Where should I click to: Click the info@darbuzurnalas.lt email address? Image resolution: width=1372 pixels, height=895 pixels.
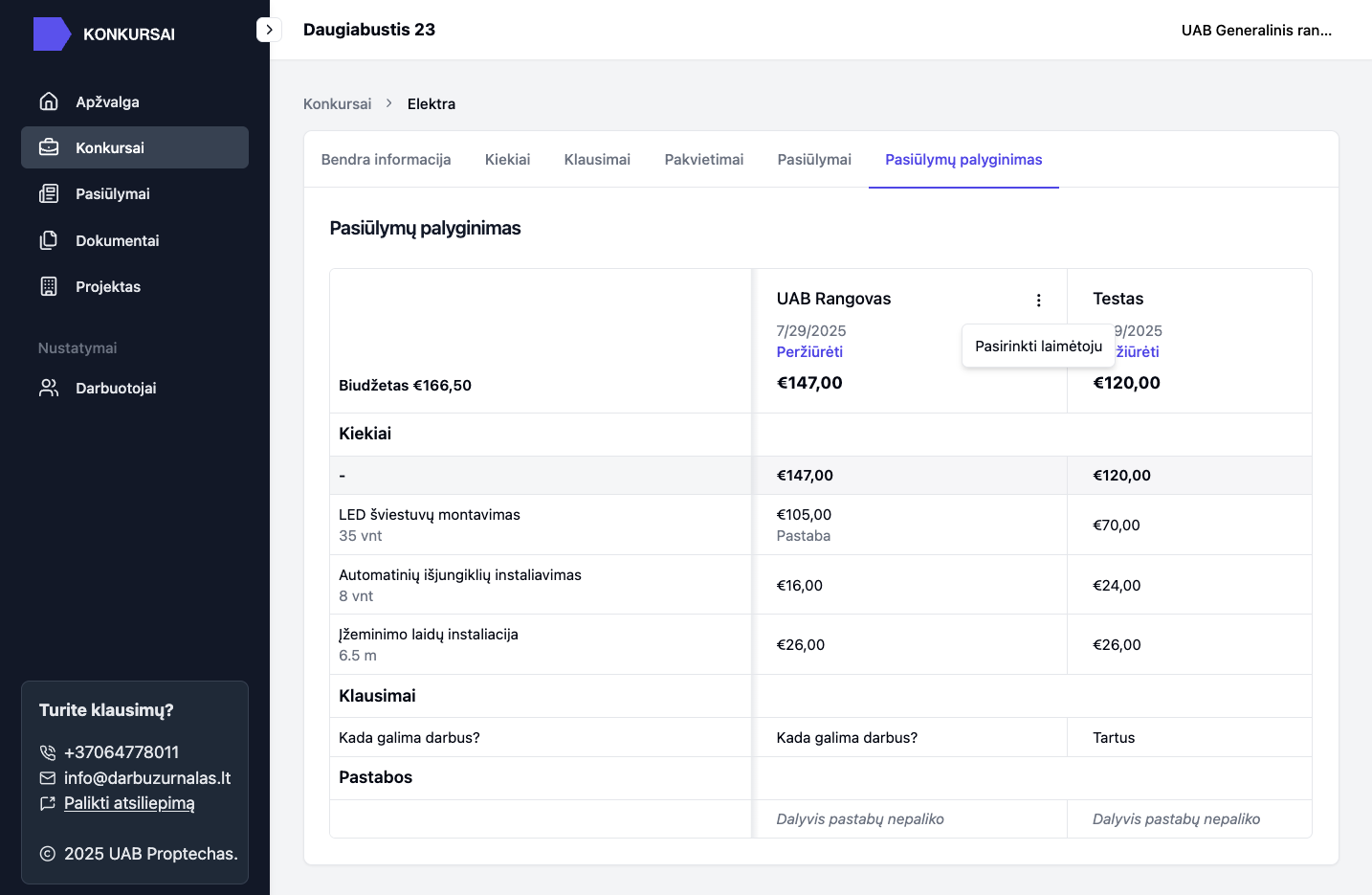click(147, 778)
